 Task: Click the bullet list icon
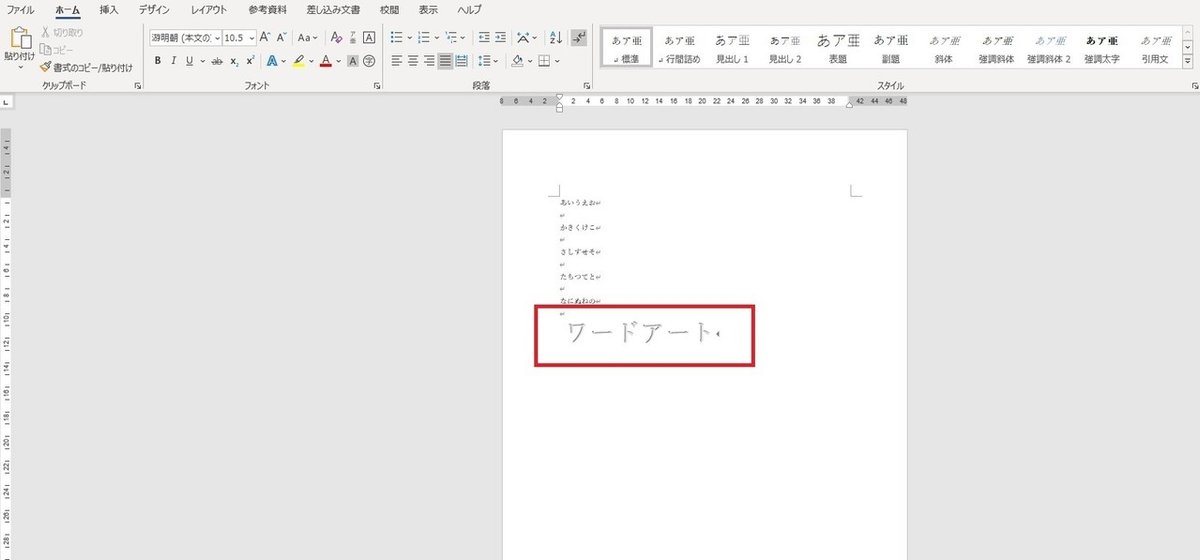click(x=397, y=37)
